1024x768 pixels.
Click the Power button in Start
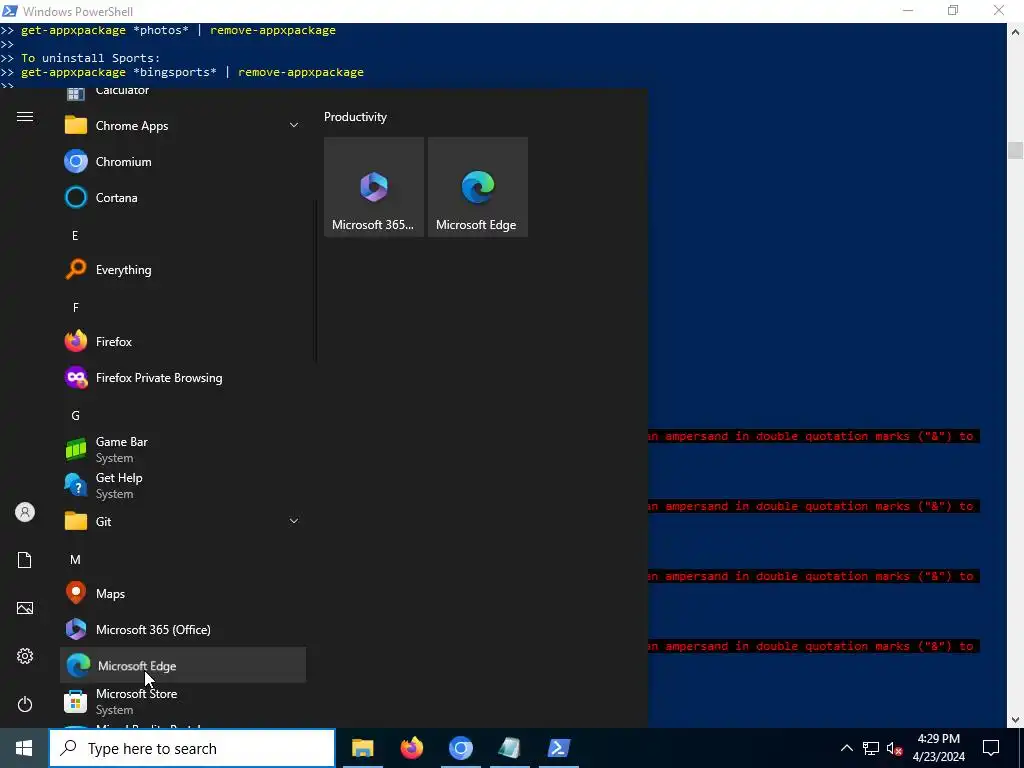(x=25, y=704)
